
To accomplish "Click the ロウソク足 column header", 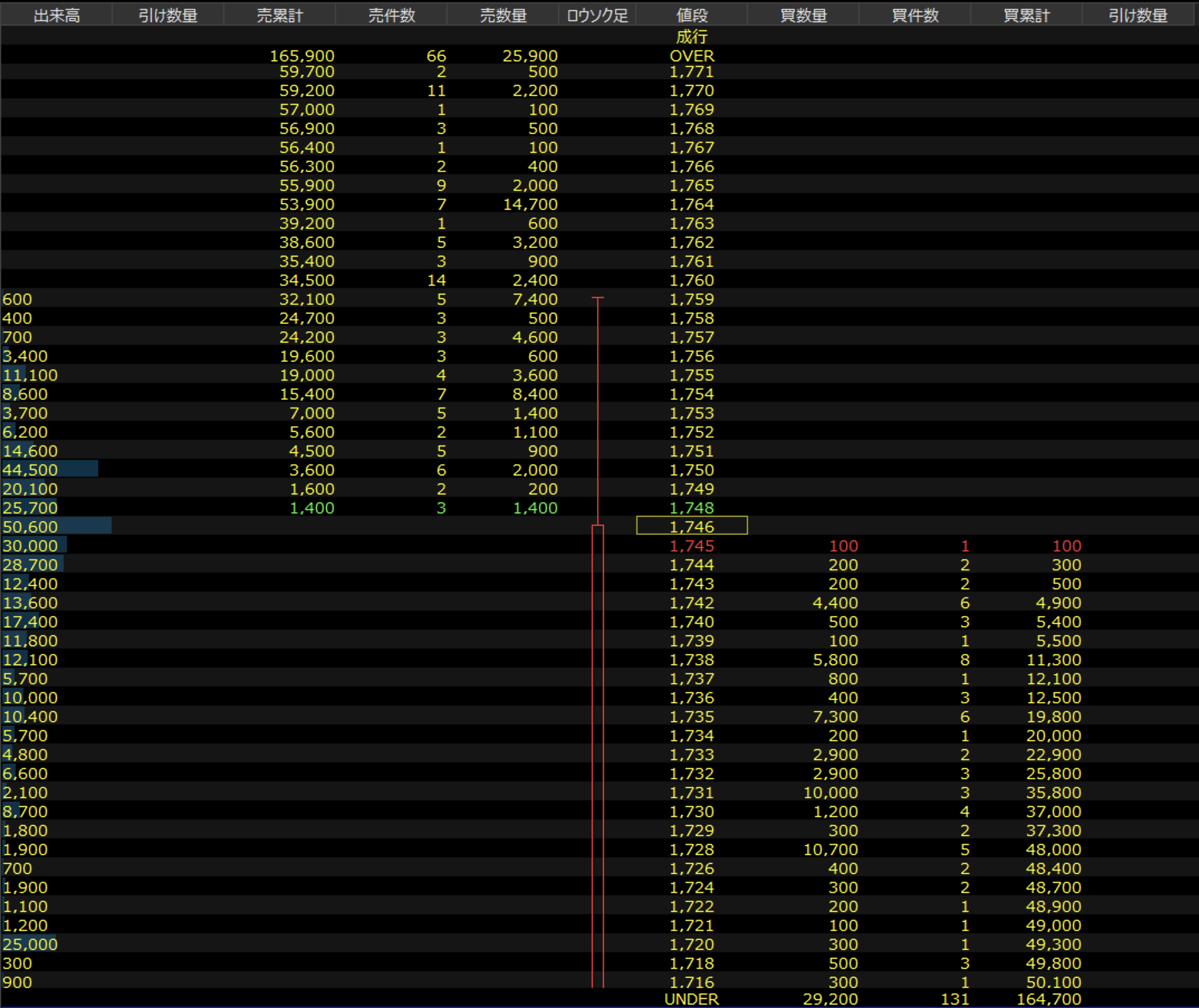I will 597,16.
